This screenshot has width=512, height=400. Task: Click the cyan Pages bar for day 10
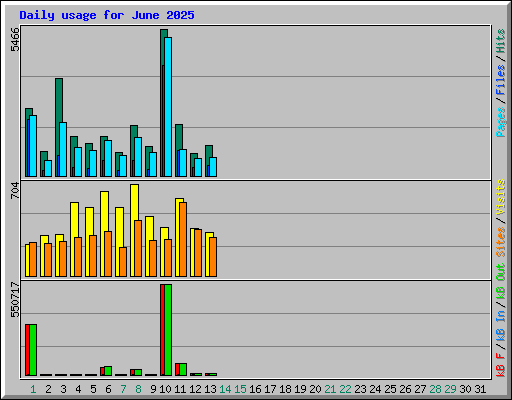point(168,107)
